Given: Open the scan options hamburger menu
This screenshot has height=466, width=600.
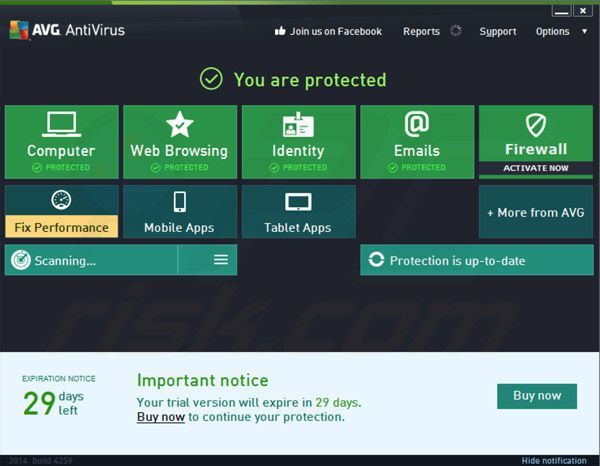Looking at the screenshot, I should (221, 260).
